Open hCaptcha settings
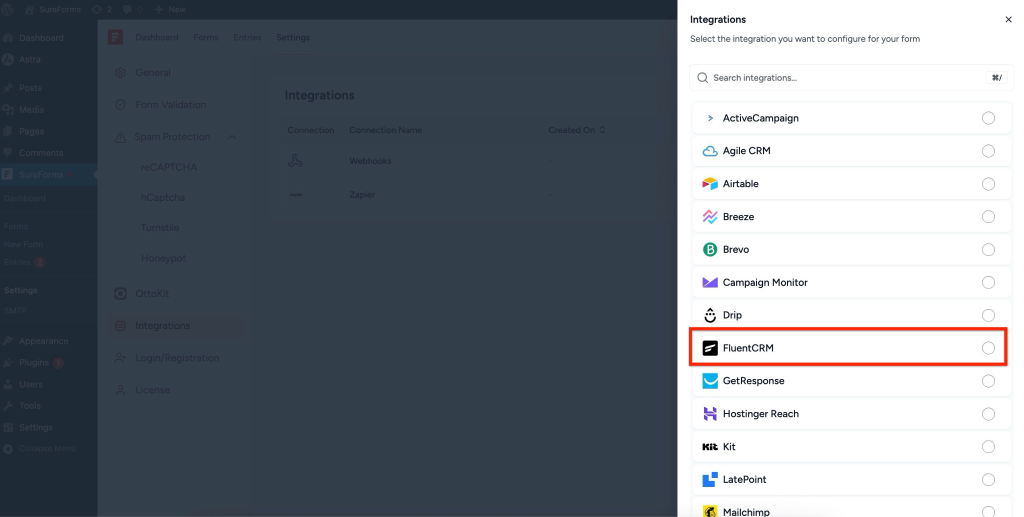 (x=163, y=197)
